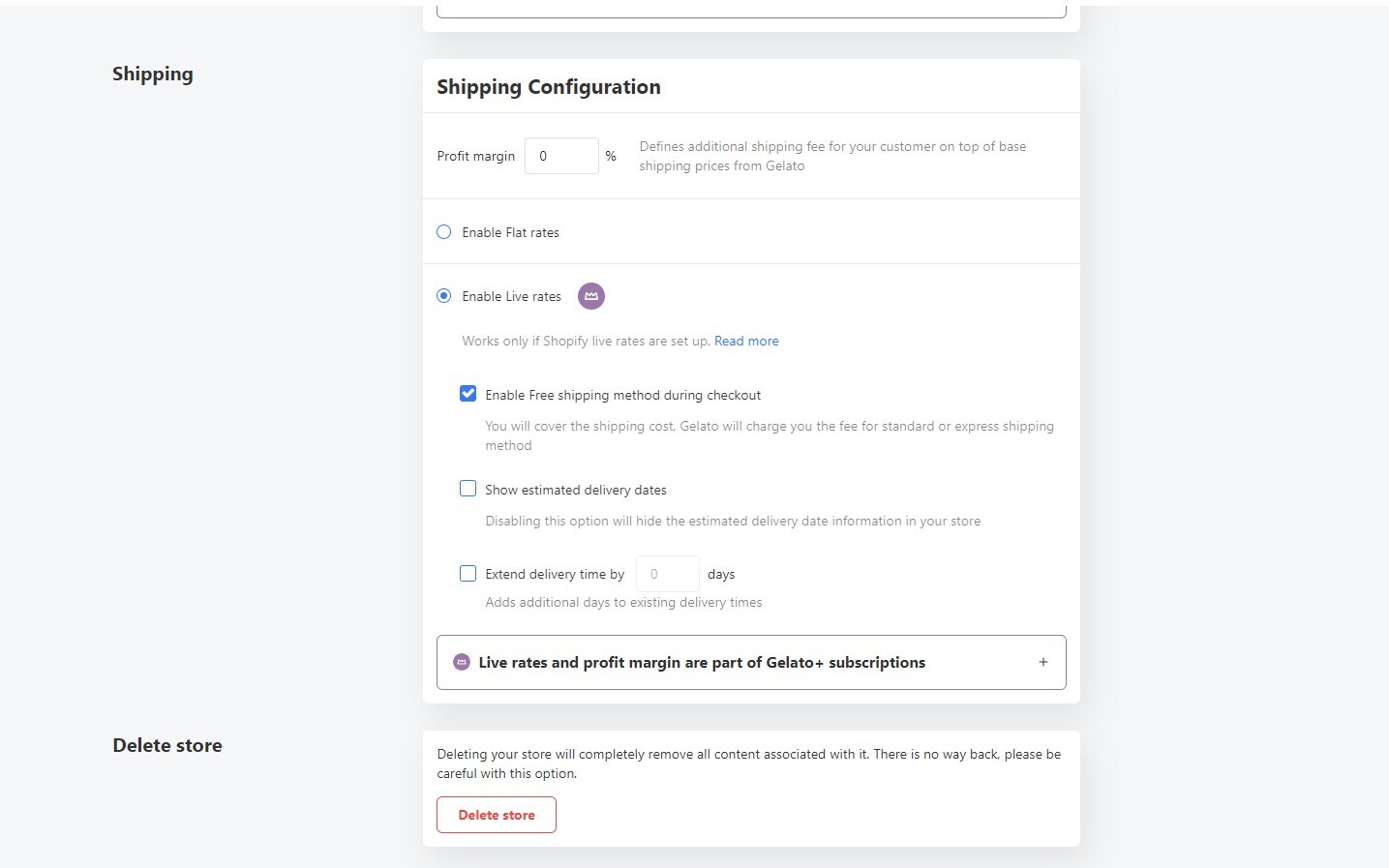Image resolution: width=1389 pixels, height=868 pixels.
Task: Select the Enable Flat rates radio button
Action: coord(444,232)
